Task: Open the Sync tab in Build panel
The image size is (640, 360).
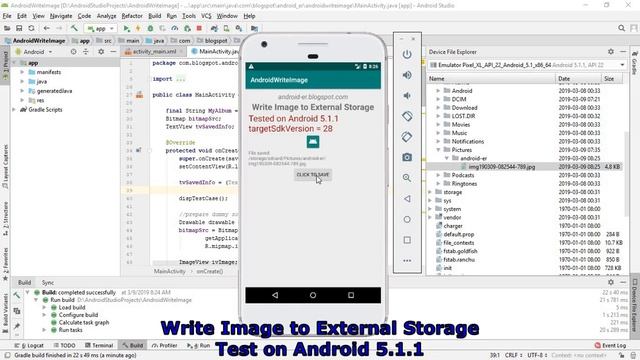Action: coord(48,282)
